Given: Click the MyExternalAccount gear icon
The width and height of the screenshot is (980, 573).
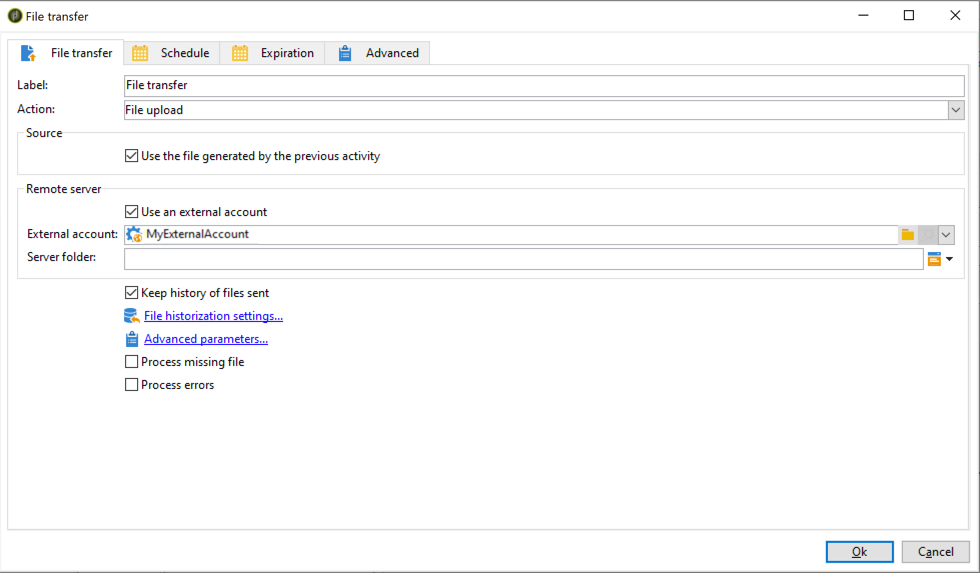Looking at the screenshot, I should click(x=134, y=235).
